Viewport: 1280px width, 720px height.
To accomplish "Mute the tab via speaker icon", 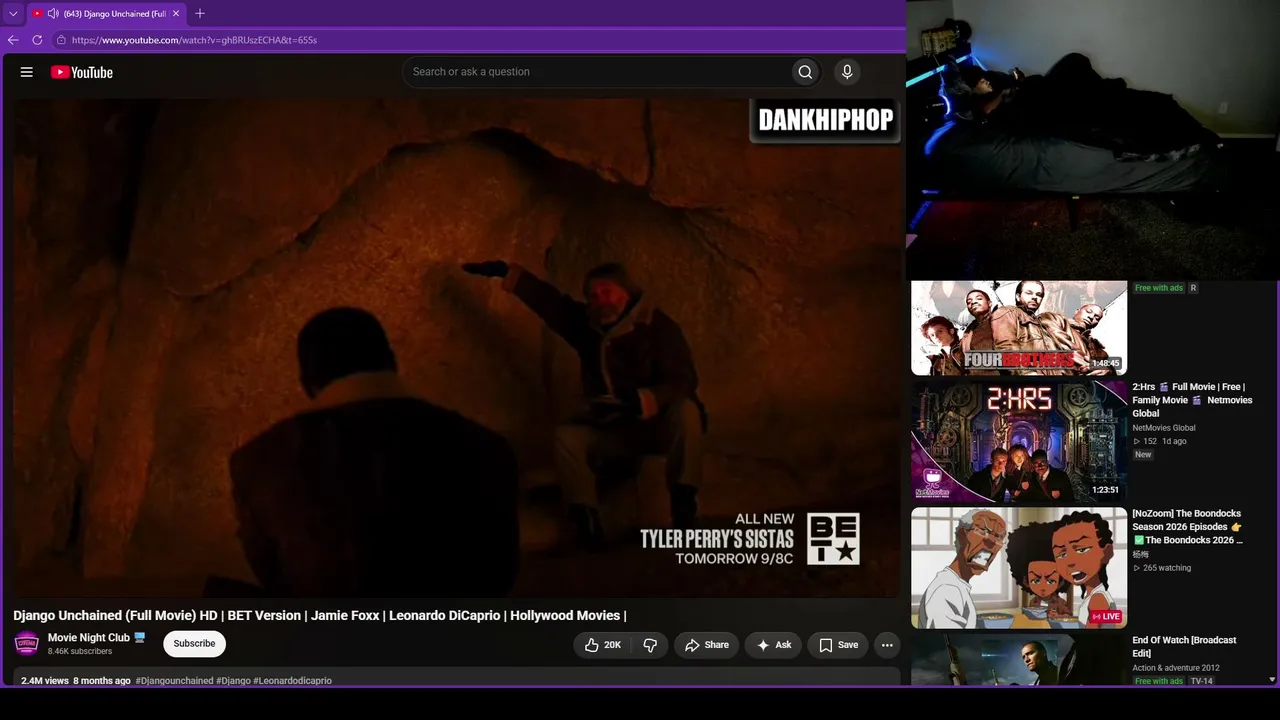I will (x=52, y=14).
